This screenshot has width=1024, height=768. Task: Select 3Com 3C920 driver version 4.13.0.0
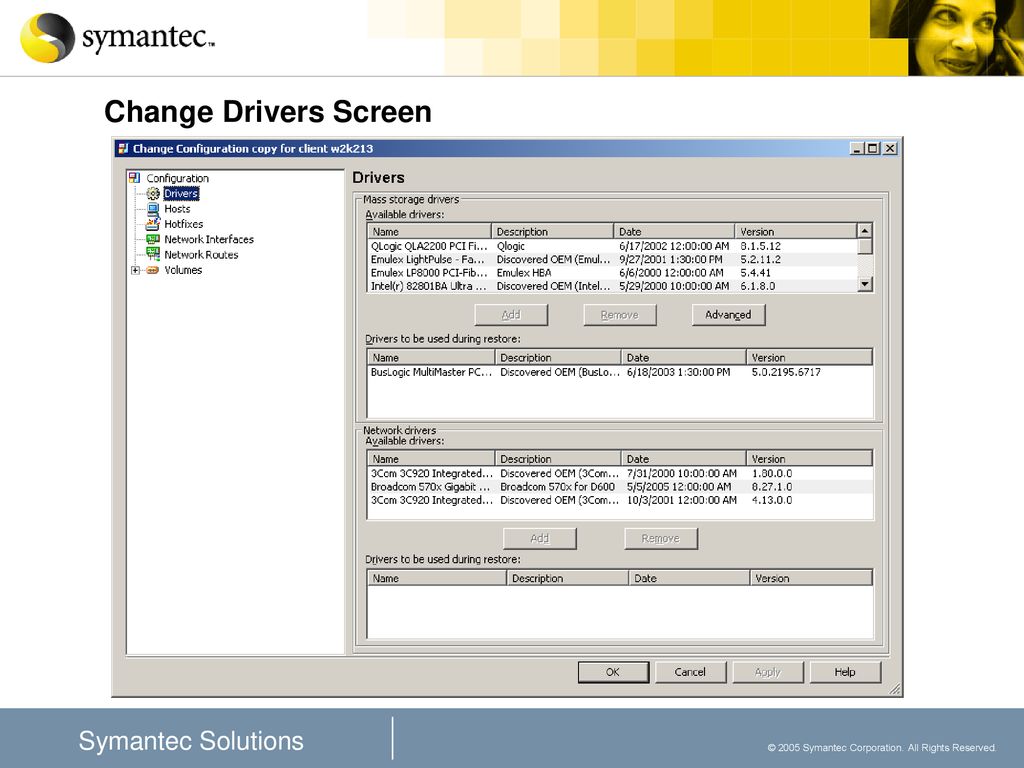tap(620, 500)
